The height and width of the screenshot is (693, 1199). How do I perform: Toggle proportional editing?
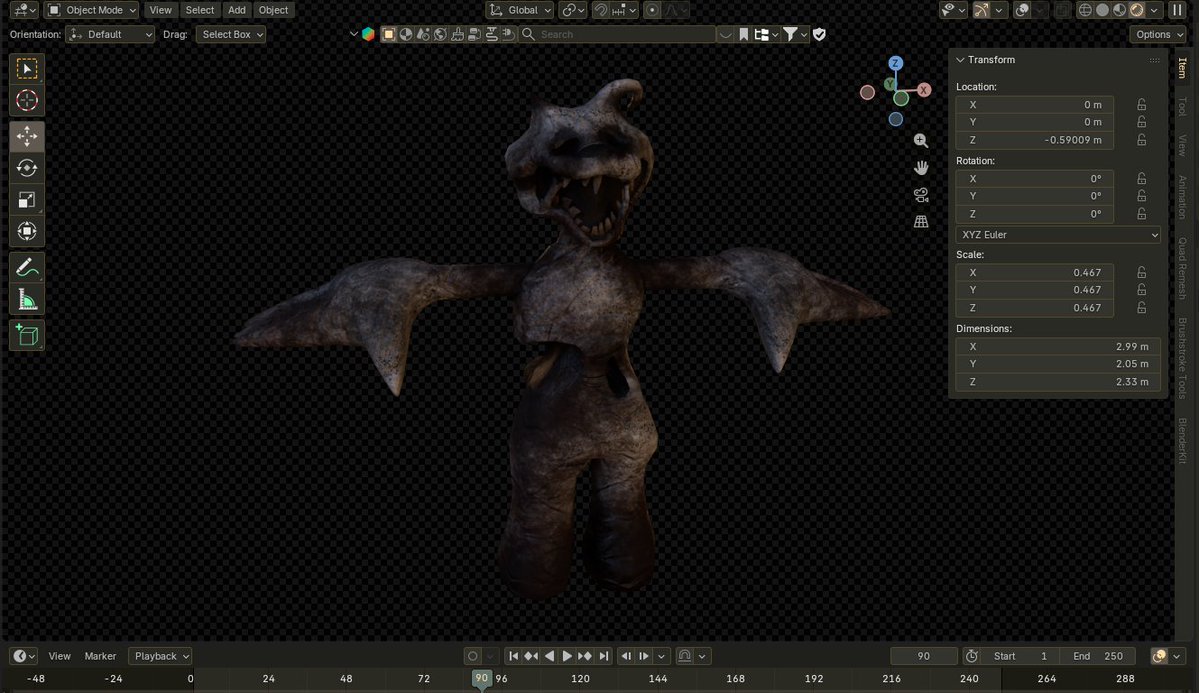pos(652,10)
